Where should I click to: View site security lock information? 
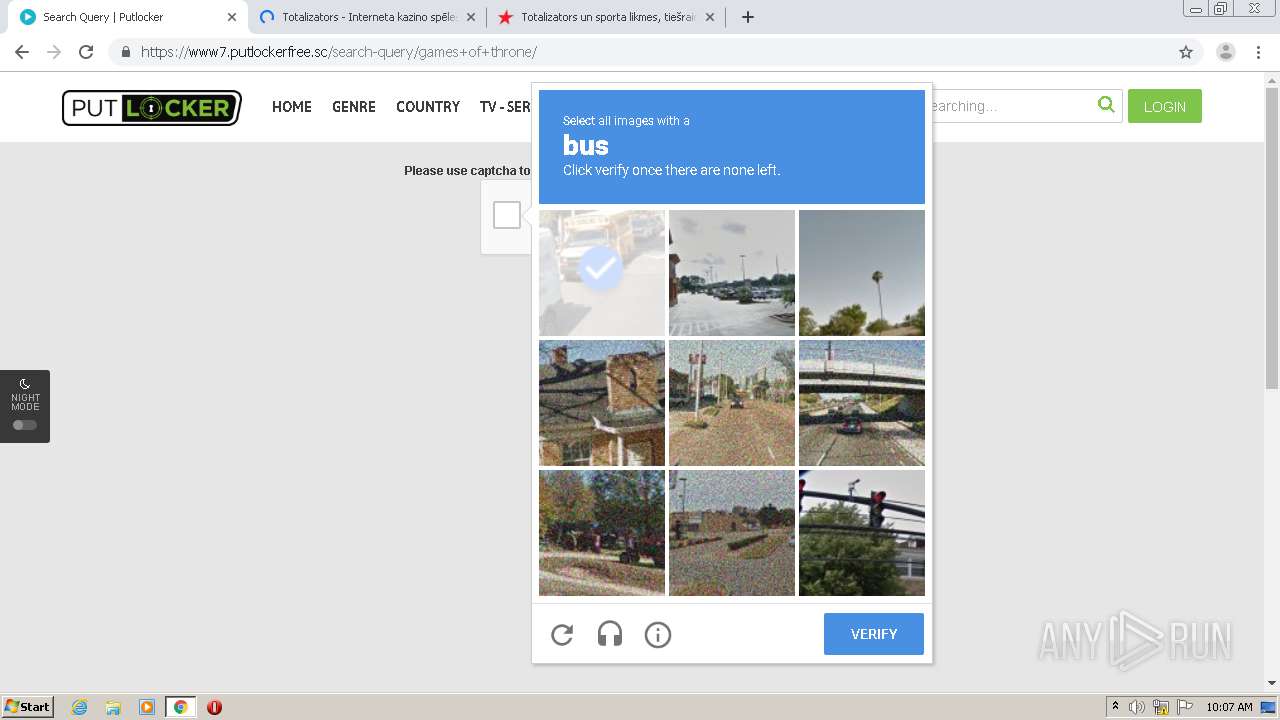125,52
